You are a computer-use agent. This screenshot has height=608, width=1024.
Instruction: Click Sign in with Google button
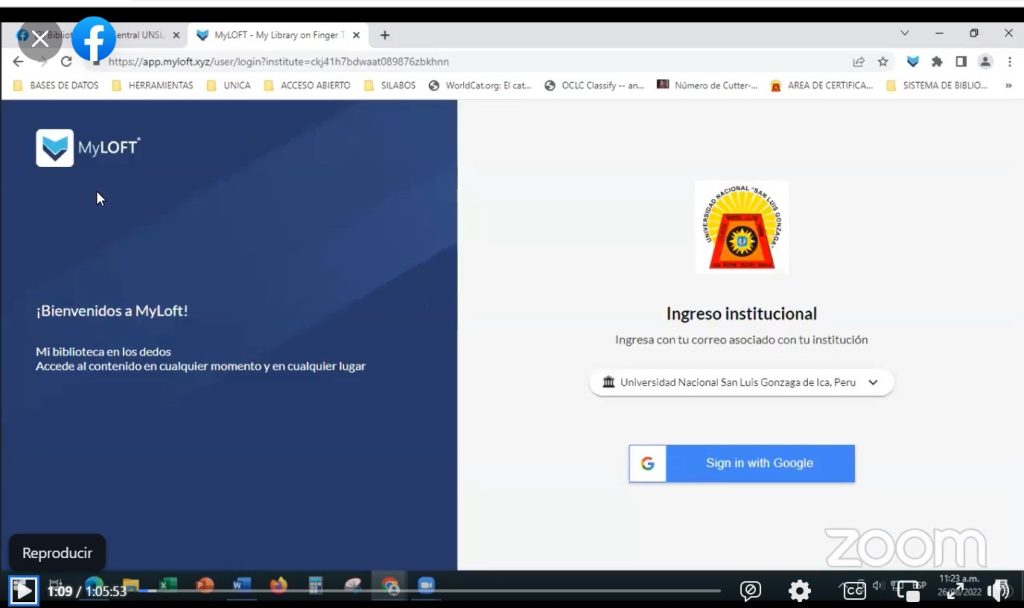[x=741, y=463]
